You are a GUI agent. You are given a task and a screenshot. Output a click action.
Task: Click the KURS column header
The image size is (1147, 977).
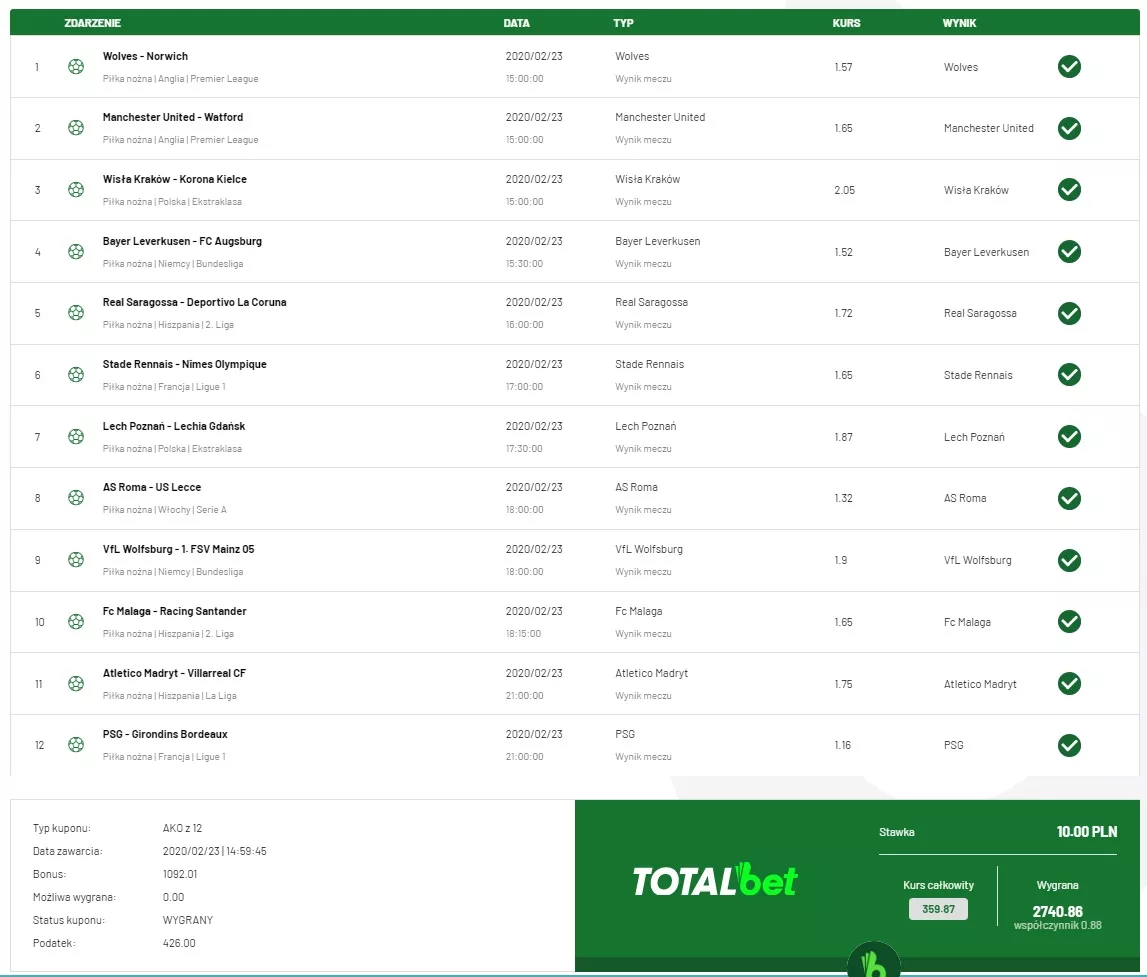click(846, 23)
